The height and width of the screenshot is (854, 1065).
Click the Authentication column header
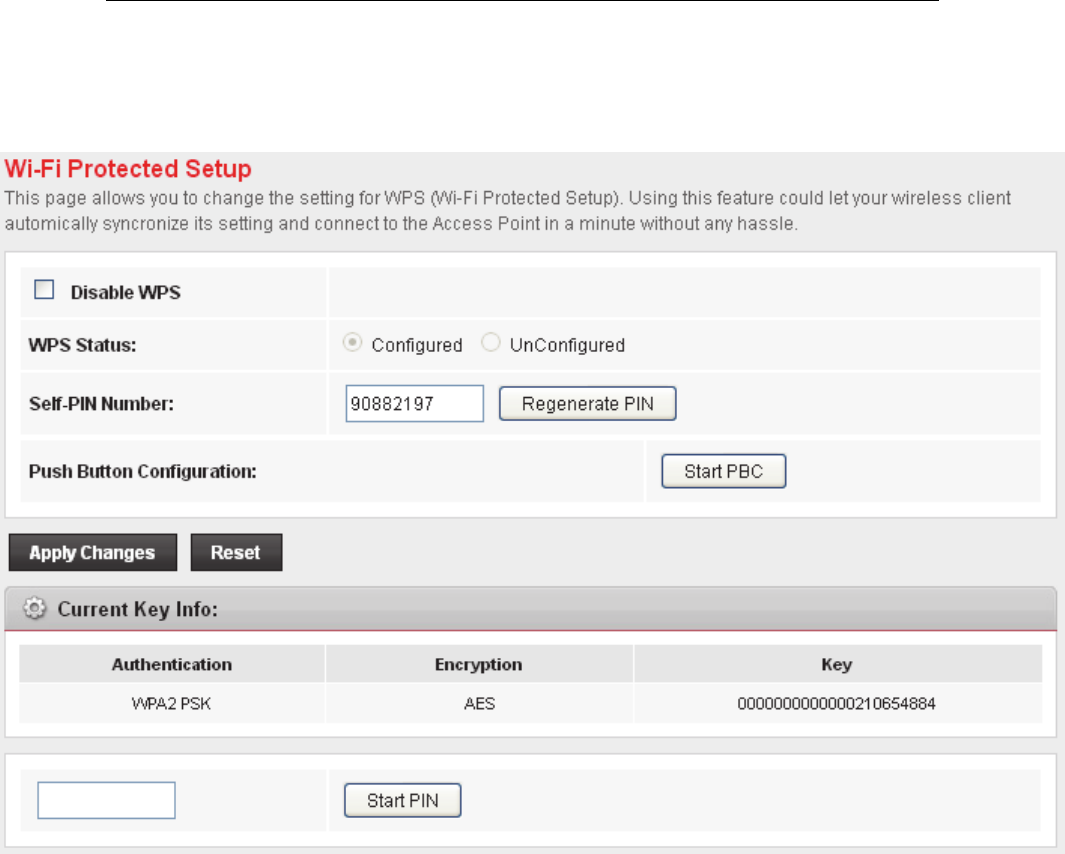coord(172,664)
